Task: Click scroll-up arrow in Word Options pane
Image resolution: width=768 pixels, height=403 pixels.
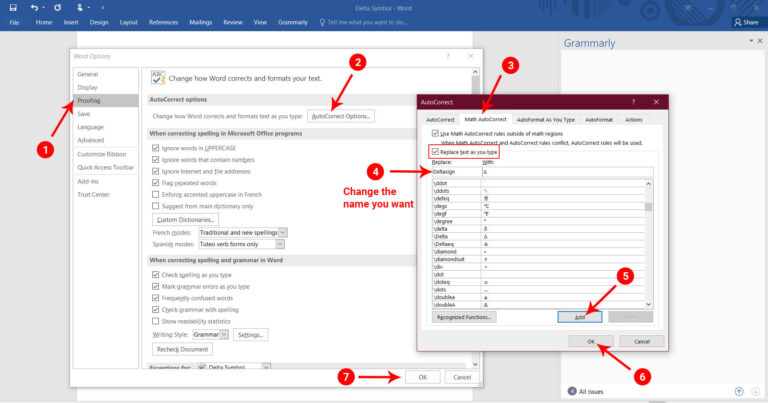Action: coord(475,72)
